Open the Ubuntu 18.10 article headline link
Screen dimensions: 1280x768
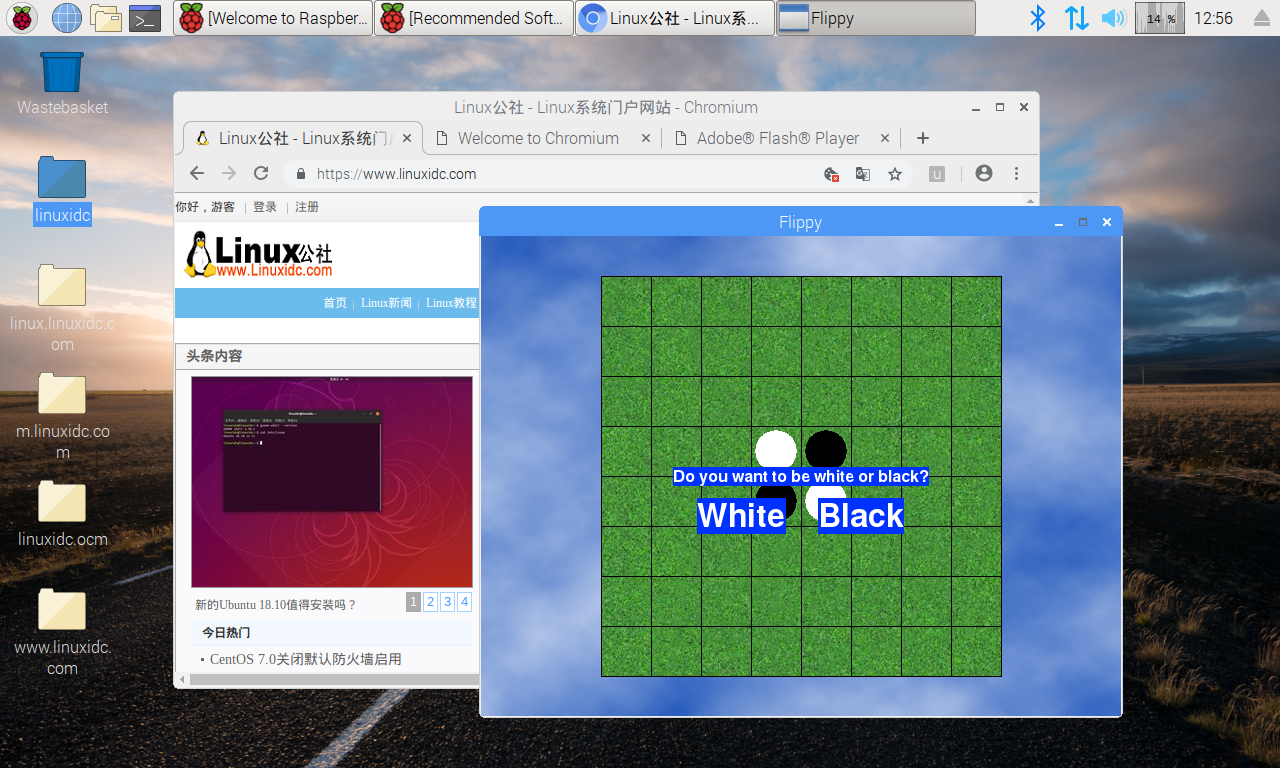[x=276, y=605]
